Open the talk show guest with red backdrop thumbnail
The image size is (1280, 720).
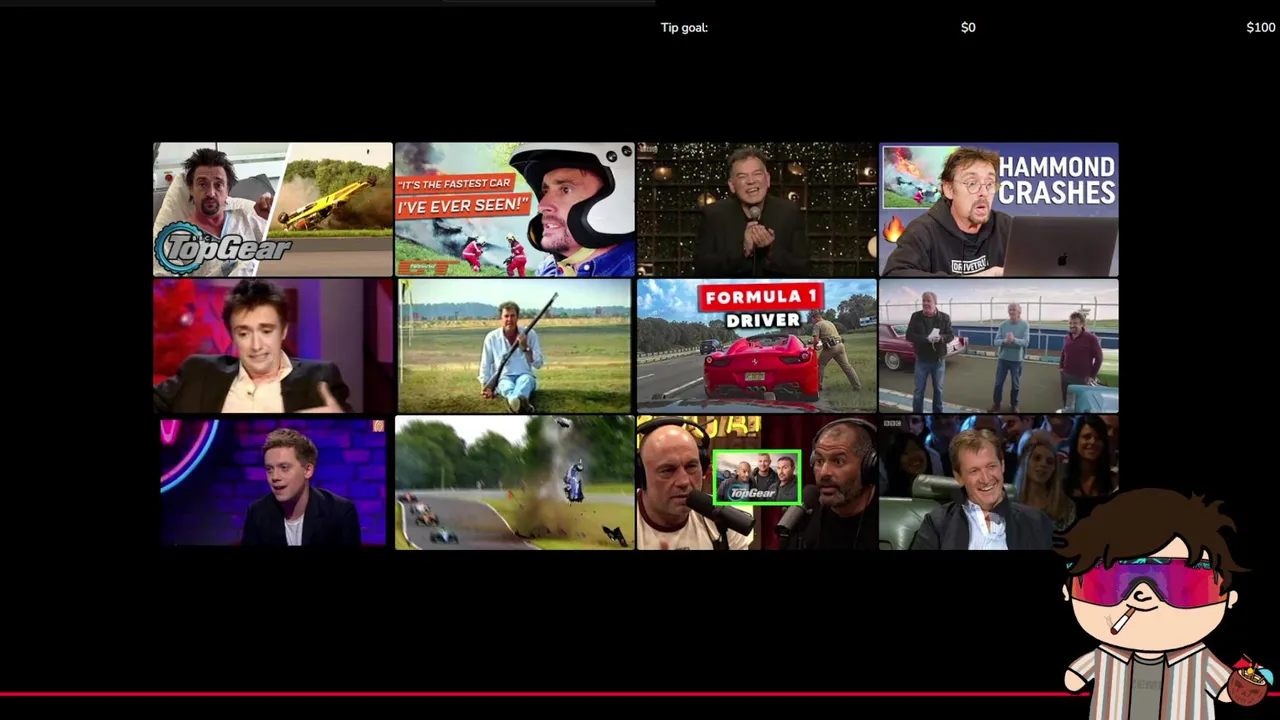273,346
